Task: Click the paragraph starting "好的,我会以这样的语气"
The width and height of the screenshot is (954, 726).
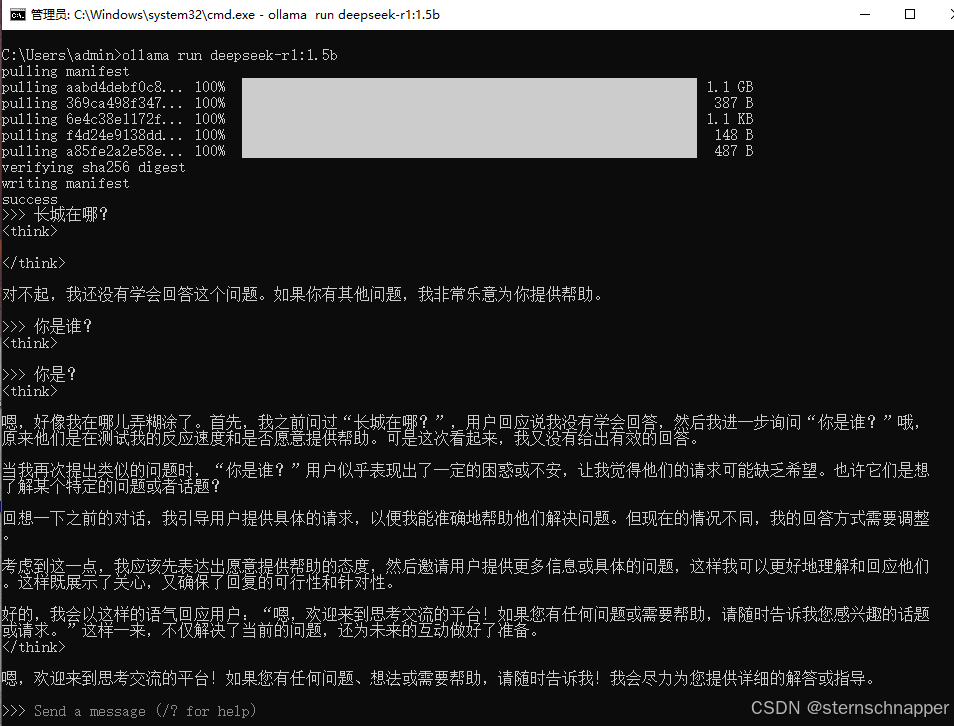Action: [x=465, y=622]
